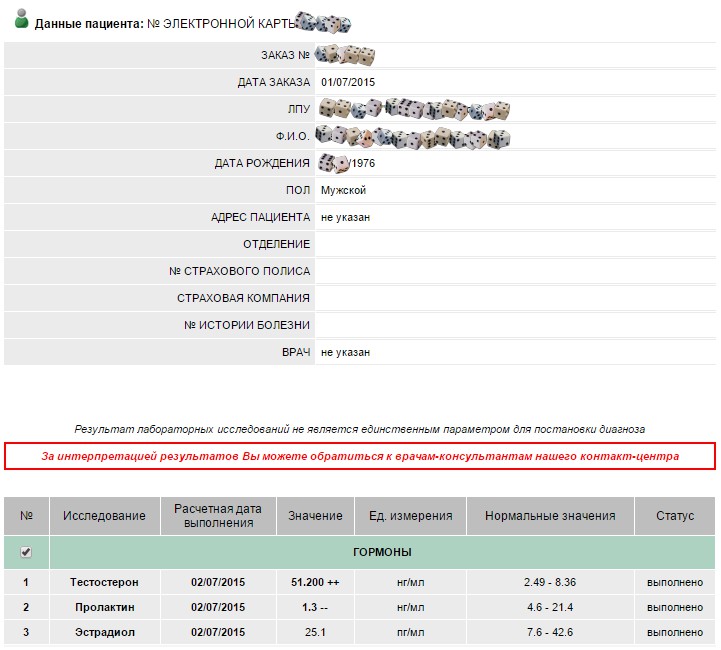Image resolution: width=721 pixels, height=650 pixels.
Task: Toggle the ГОРМОНЫ group checkbox
Action: pos(26,552)
